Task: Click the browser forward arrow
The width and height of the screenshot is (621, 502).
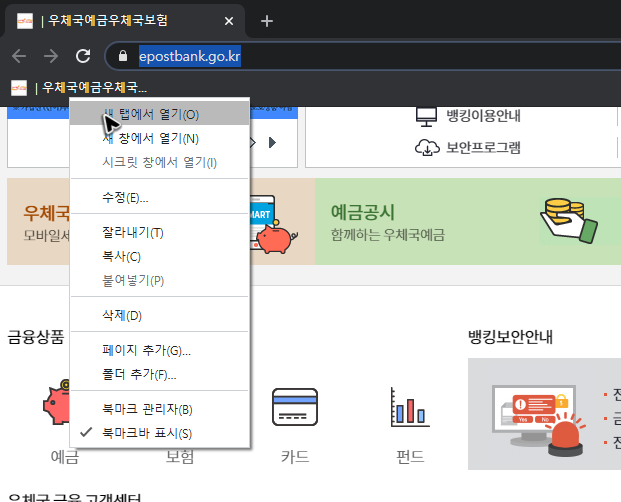Action: tap(51, 56)
